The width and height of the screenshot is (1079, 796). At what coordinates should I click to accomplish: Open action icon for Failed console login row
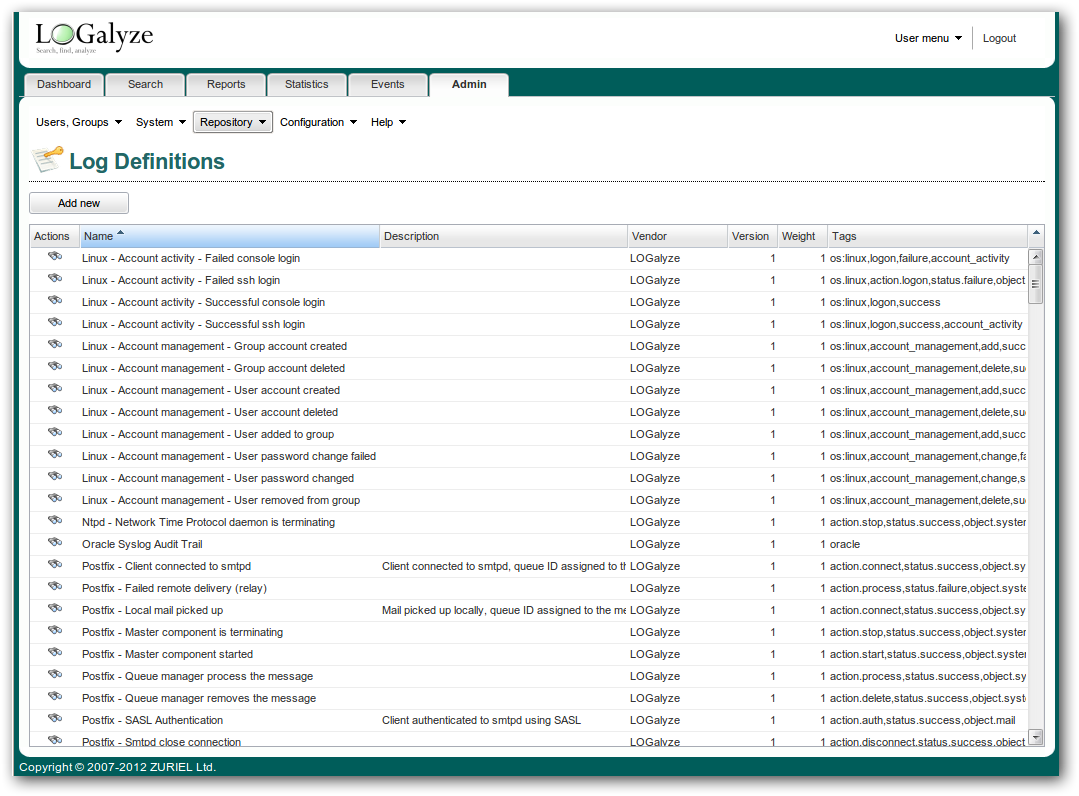pos(55,257)
